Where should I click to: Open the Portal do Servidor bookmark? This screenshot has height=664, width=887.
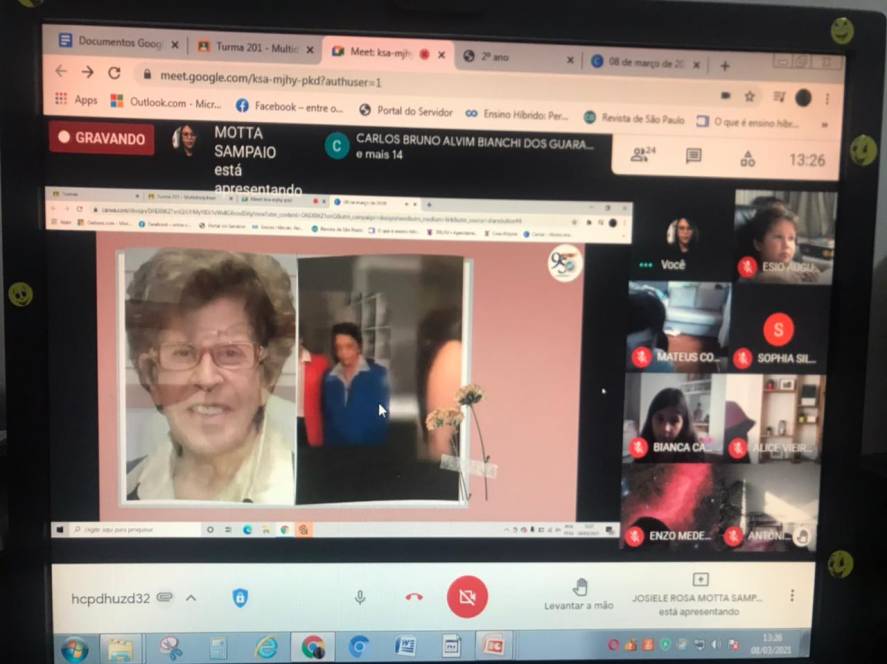tap(406, 112)
